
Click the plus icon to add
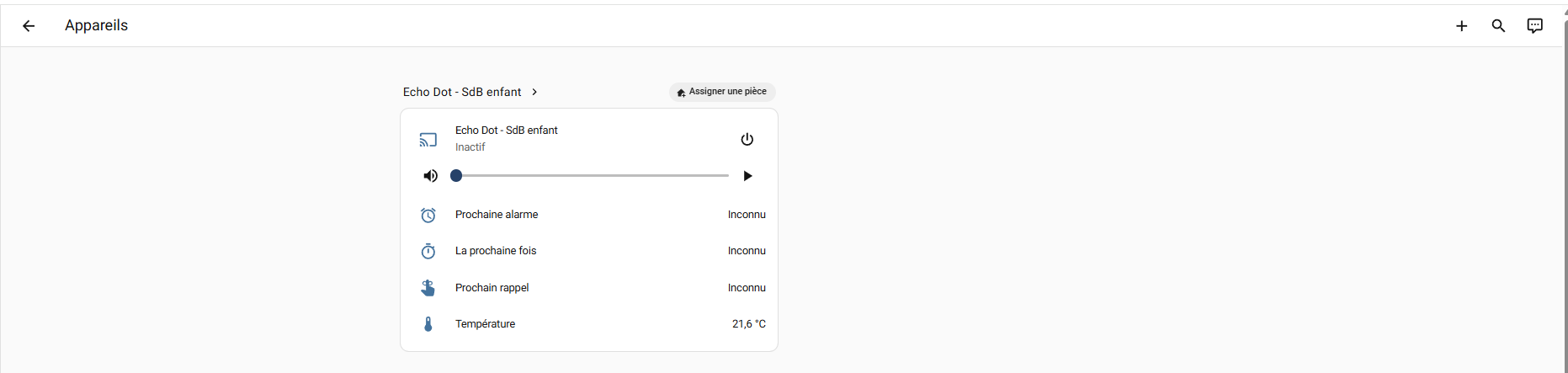pos(1461,26)
